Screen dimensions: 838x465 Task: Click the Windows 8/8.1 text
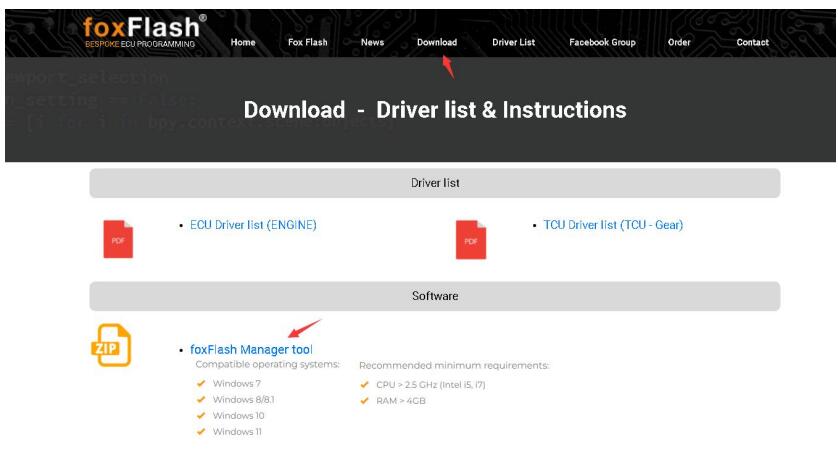click(x=243, y=399)
